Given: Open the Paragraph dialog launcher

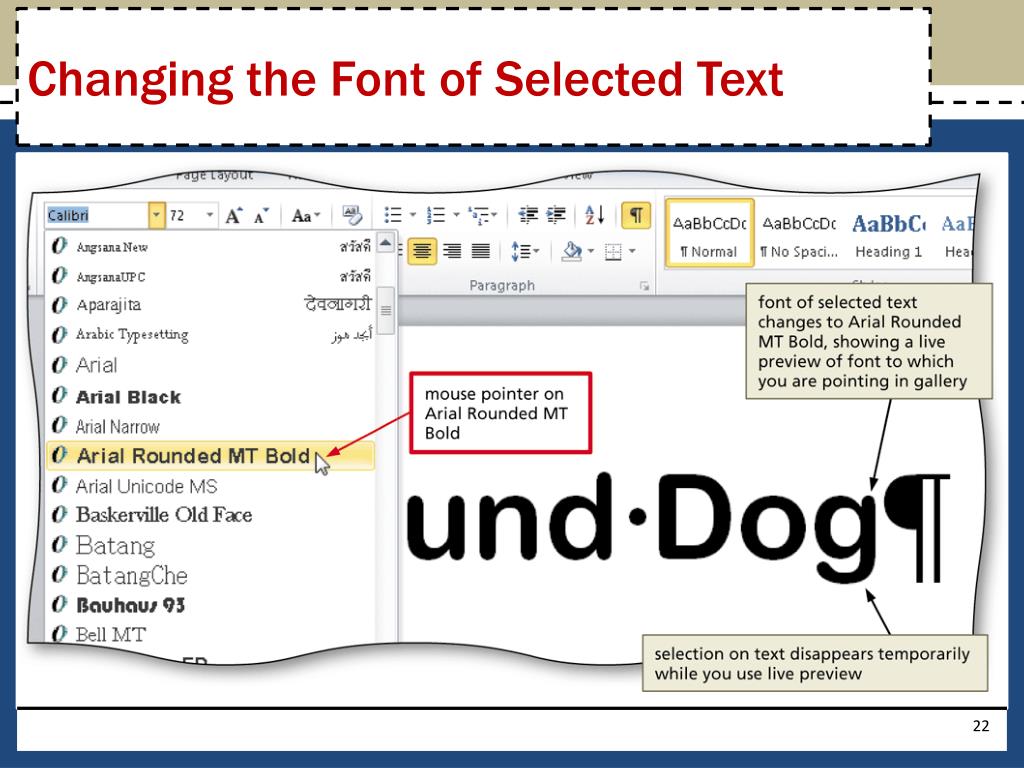Looking at the screenshot, I should click(x=645, y=286).
